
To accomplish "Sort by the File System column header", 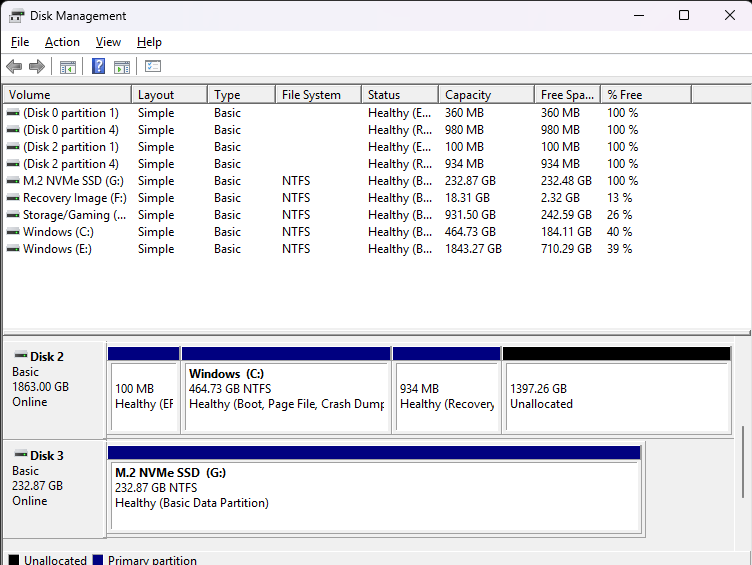I will click(319, 94).
